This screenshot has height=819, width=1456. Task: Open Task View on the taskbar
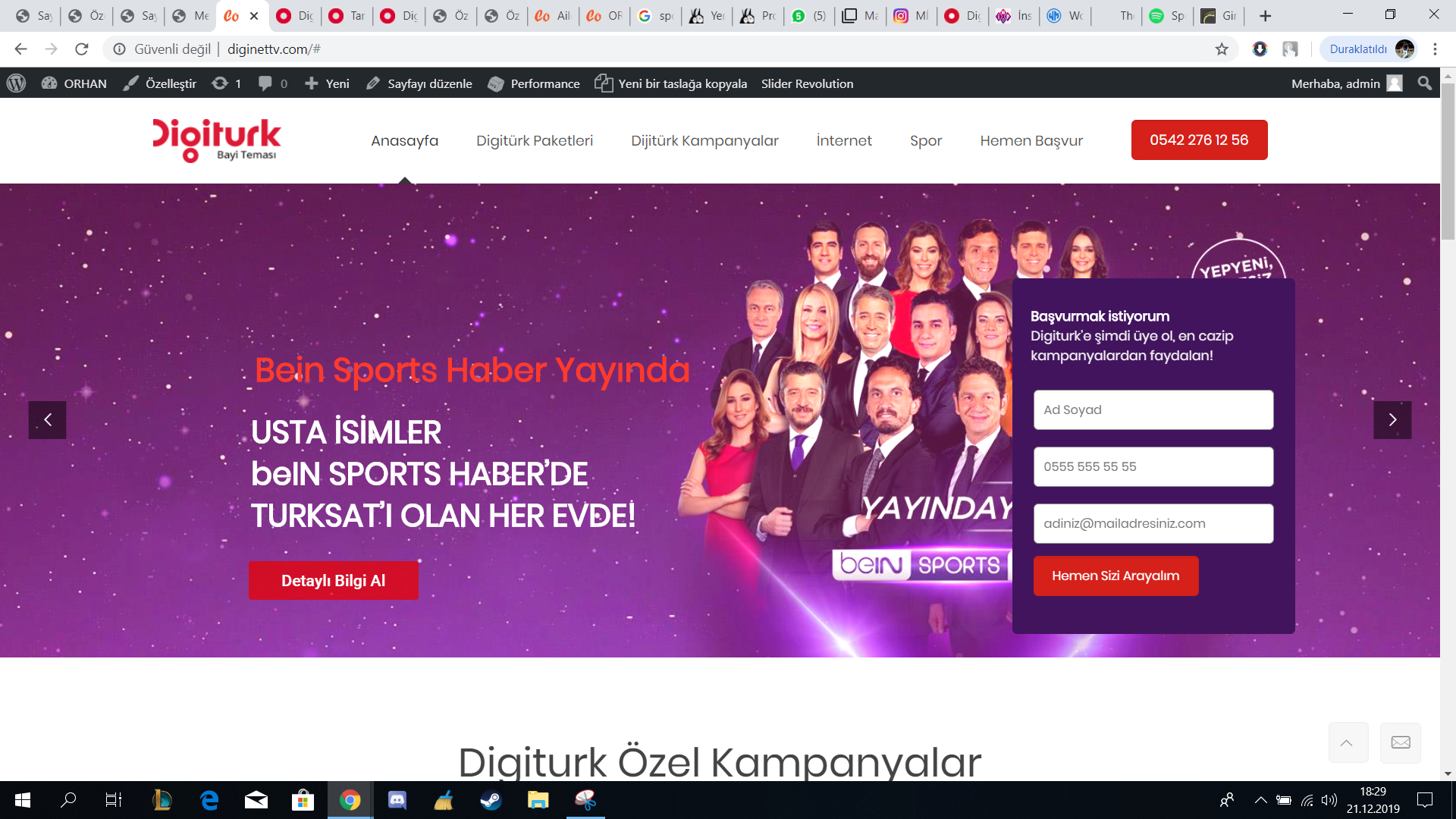[x=114, y=800]
